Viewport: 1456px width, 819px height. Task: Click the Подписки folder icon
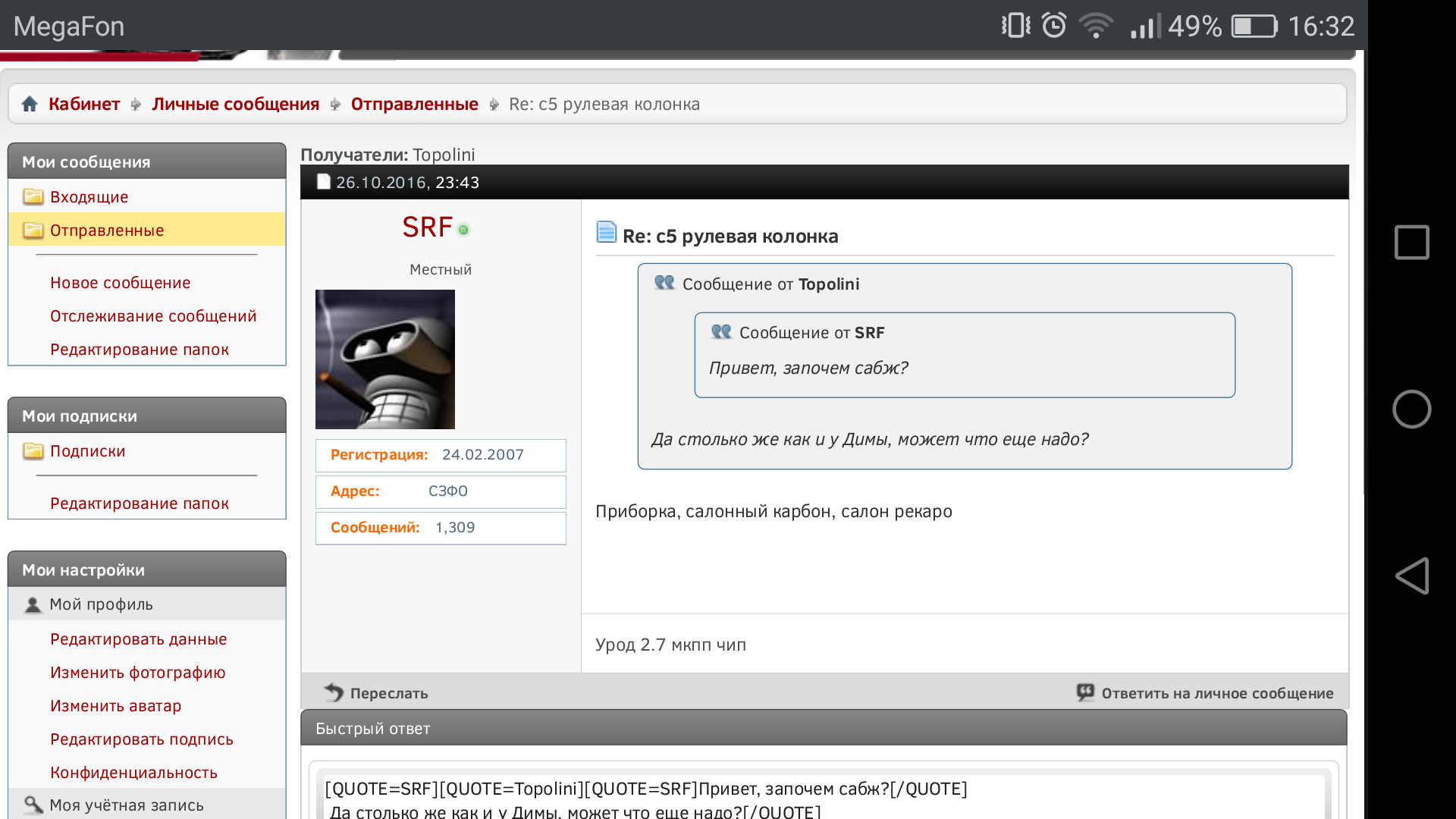[33, 451]
